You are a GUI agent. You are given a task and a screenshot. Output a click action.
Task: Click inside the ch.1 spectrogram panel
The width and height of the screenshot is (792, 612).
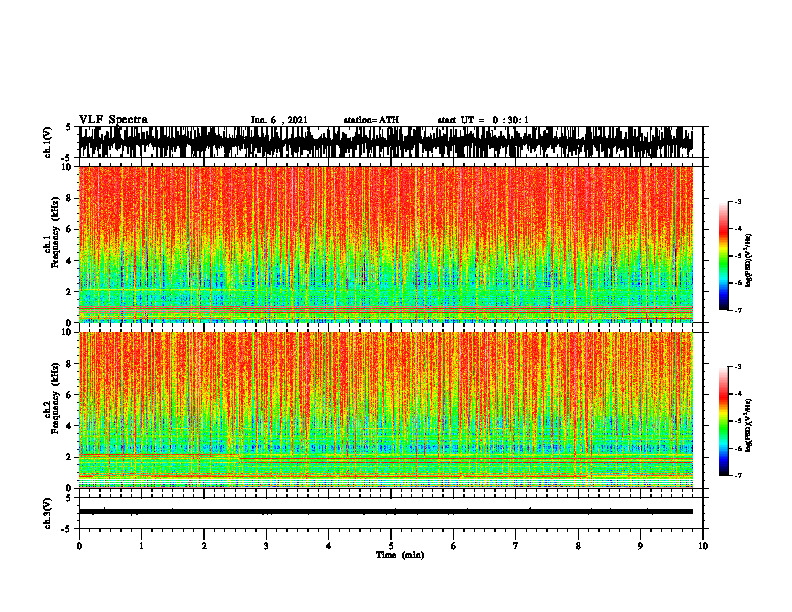(x=386, y=244)
